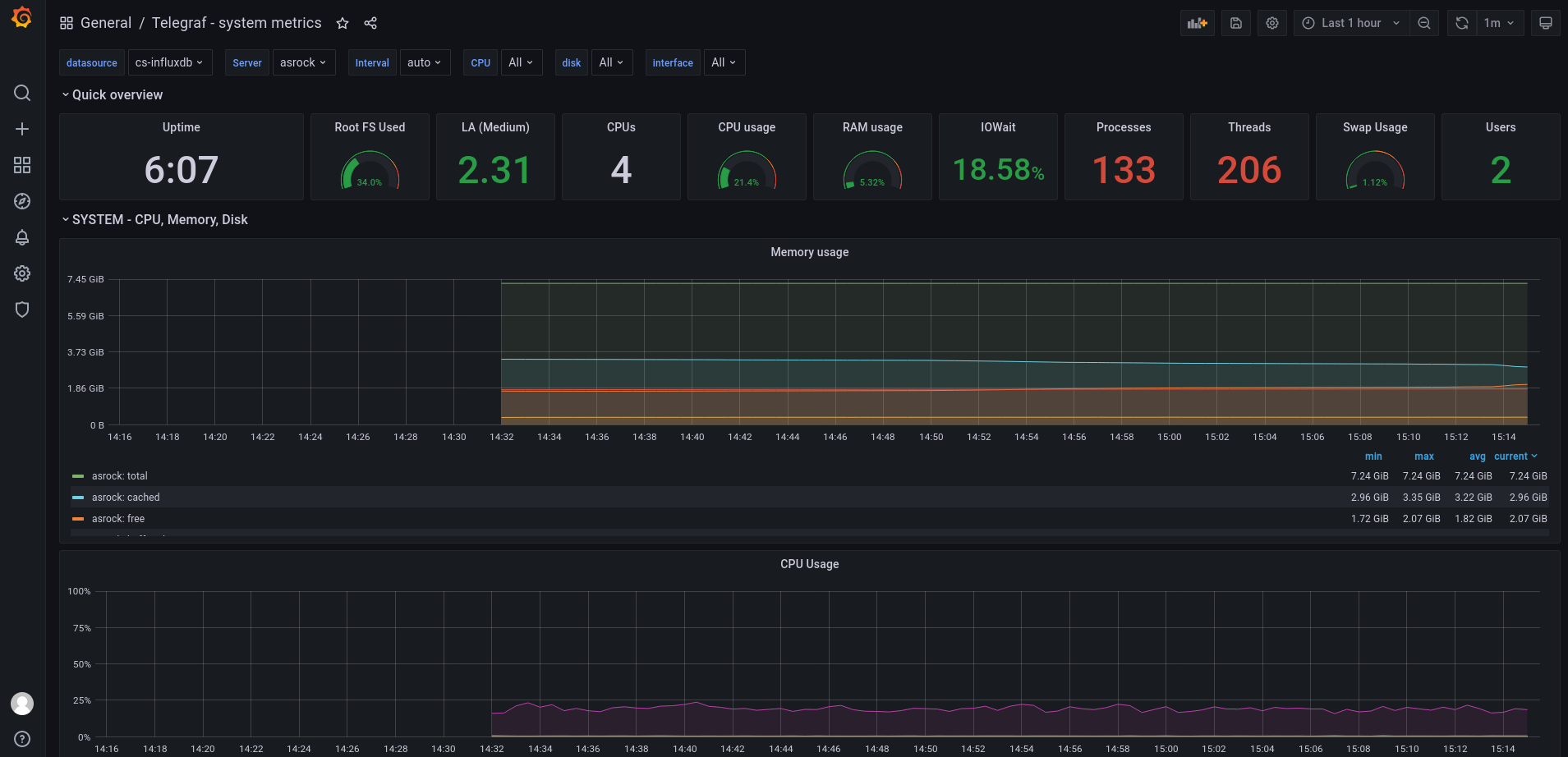Open the user profile avatar

[22, 704]
